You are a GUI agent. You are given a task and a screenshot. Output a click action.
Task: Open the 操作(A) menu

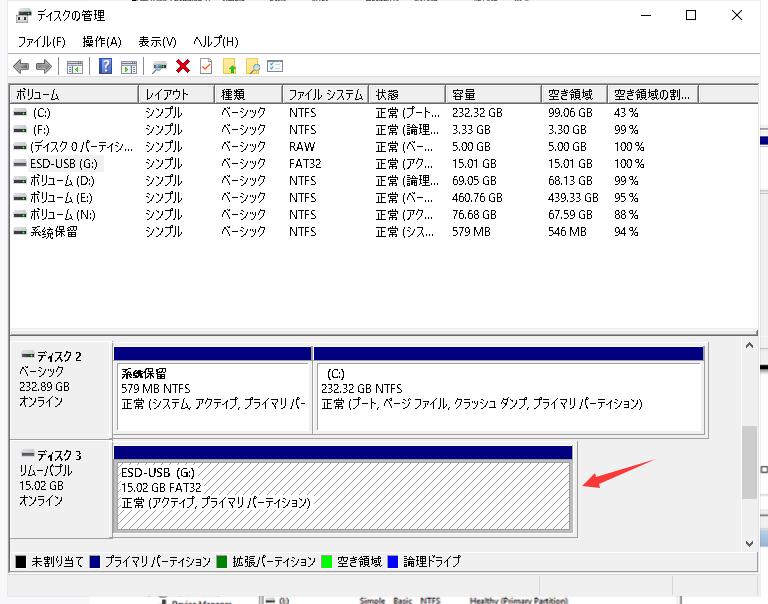(x=102, y=42)
